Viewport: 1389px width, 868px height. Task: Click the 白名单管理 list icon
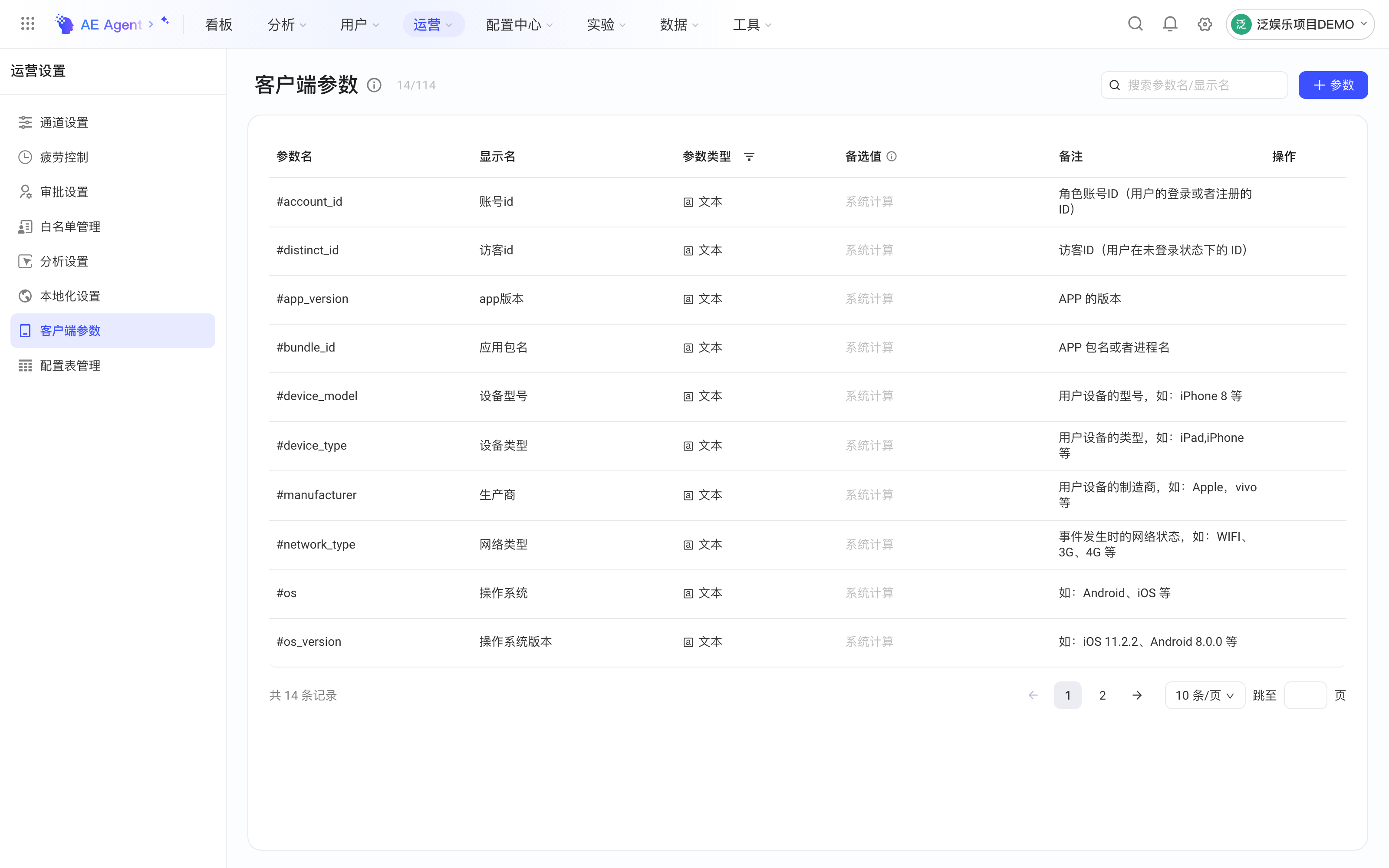(x=25, y=227)
